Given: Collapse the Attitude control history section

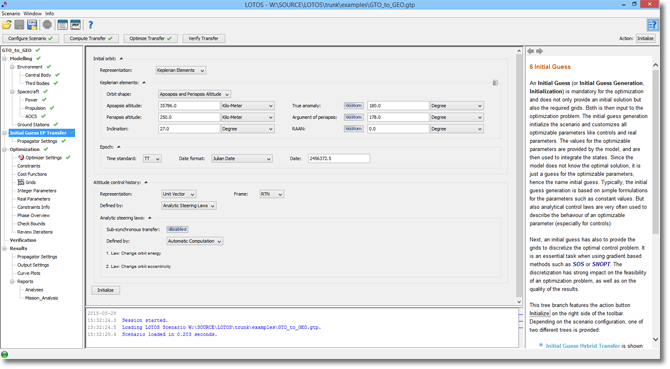Looking at the screenshot, I should (x=146, y=182).
